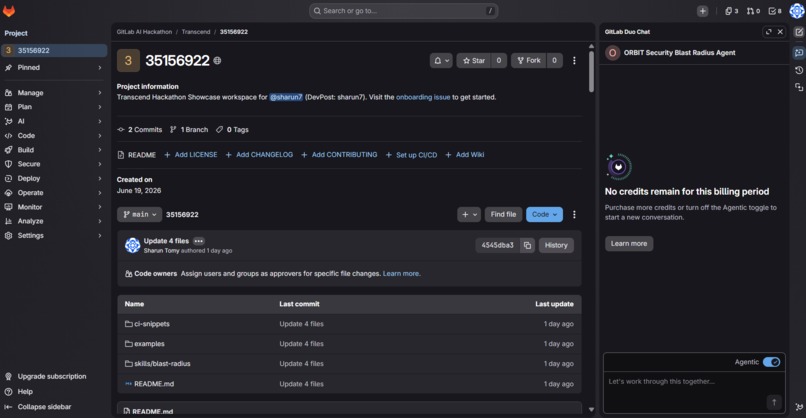The image size is (806, 418).
Task: Click Add CHANGELOG
Action: point(259,155)
